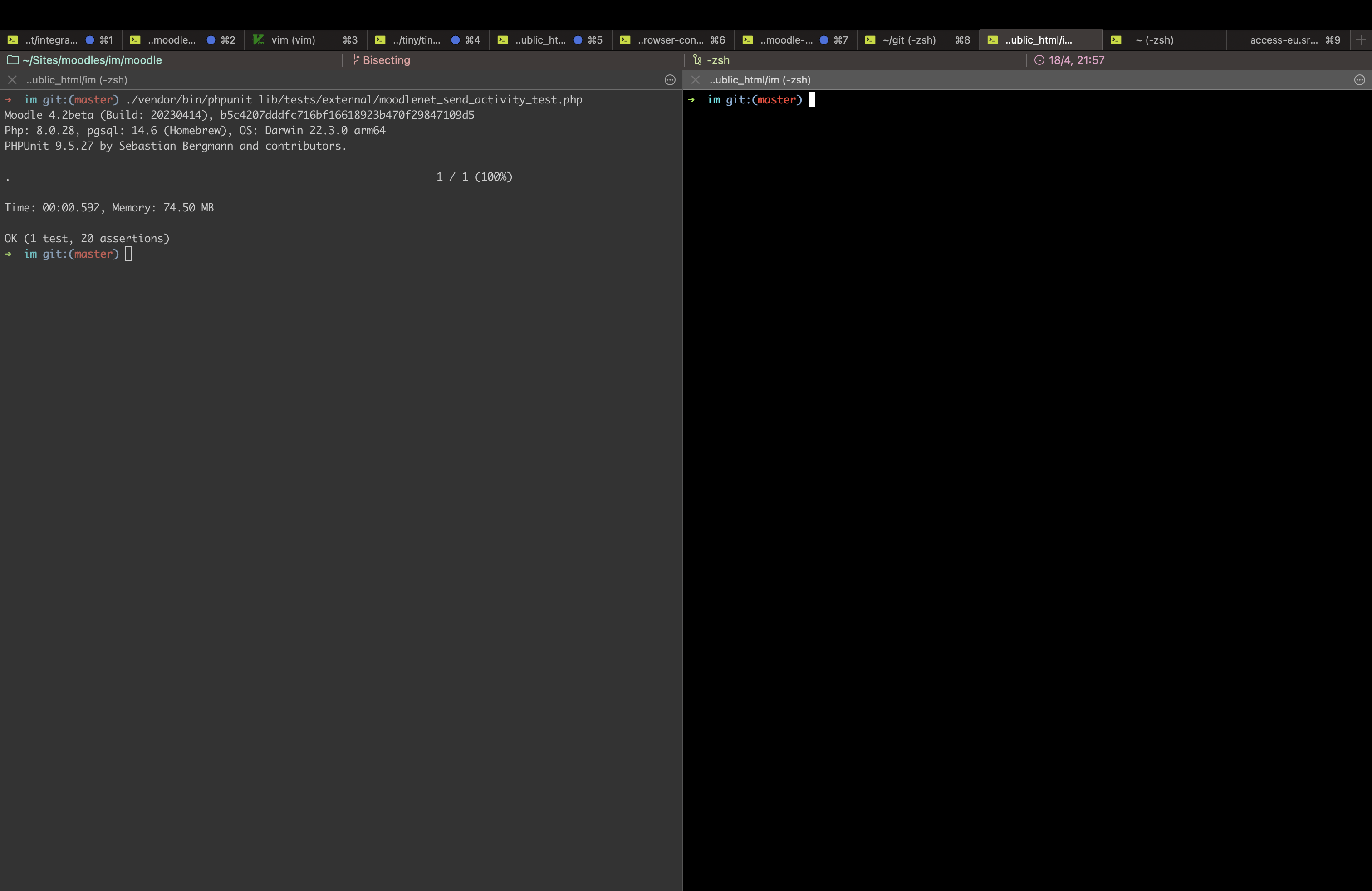The image size is (1372, 891).
Task: Click the vim icon on the vim tab
Action: [x=258, y=40]
